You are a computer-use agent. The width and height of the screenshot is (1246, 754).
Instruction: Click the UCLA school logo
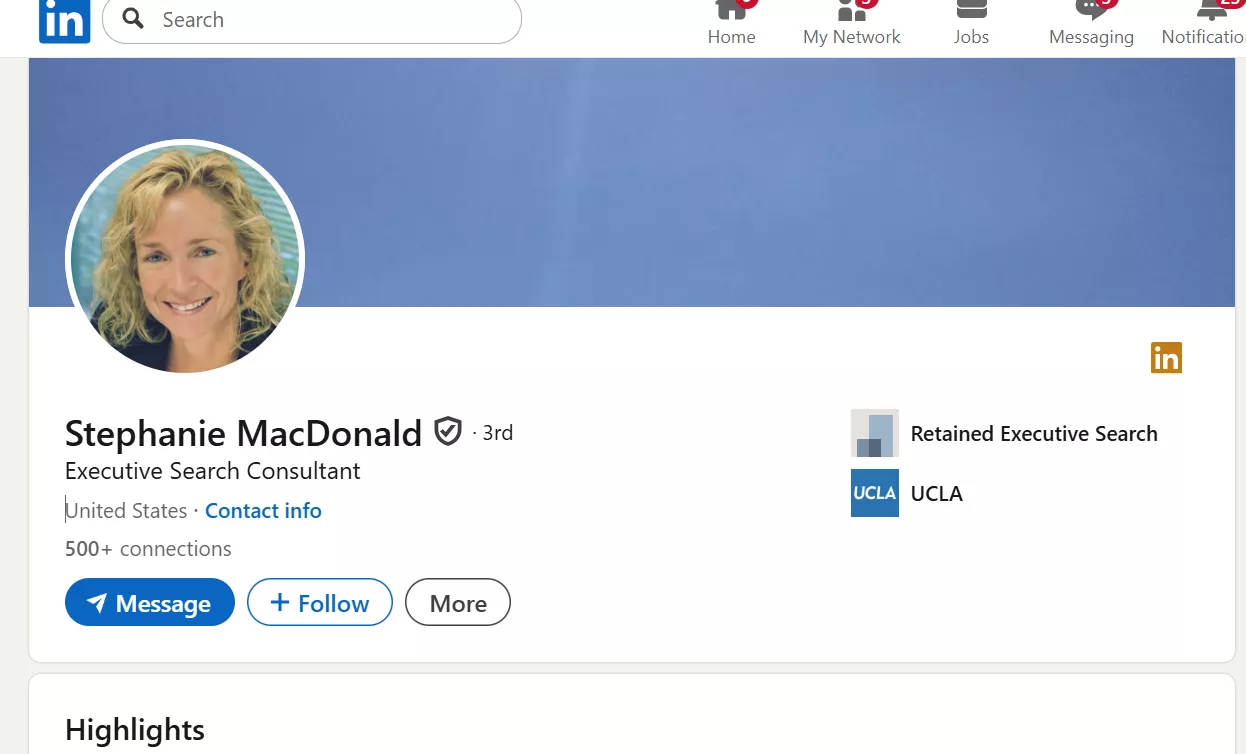(875, 493)
